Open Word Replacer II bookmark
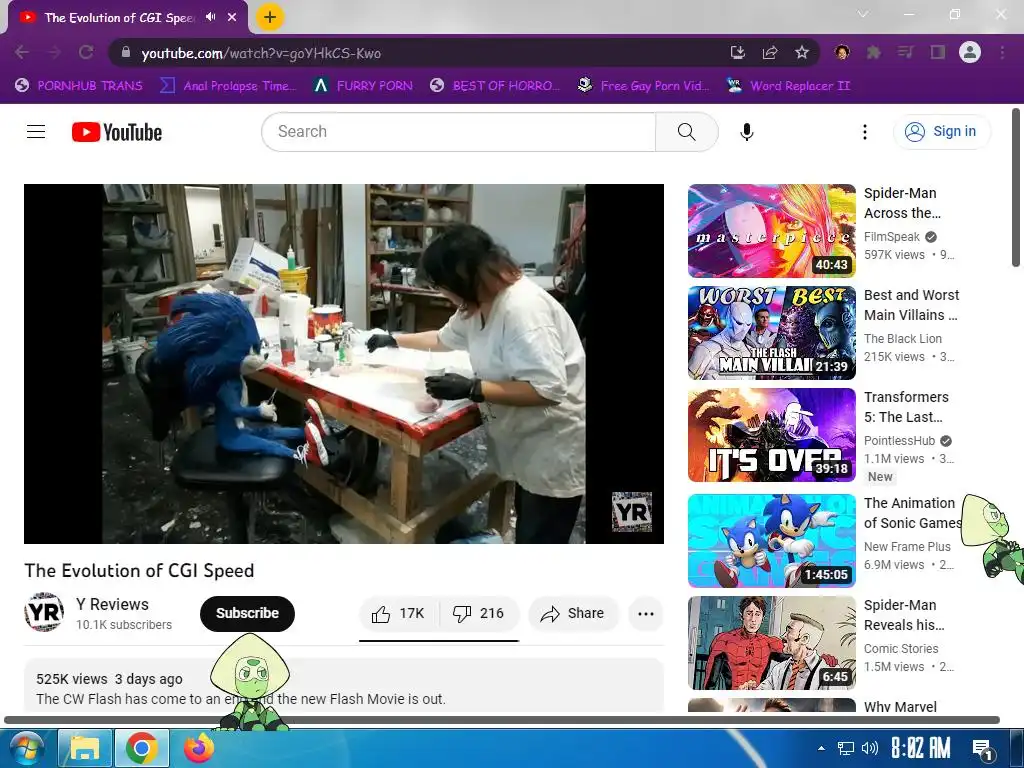Screen dimensions: 1024x768 [x=788, y=86]
